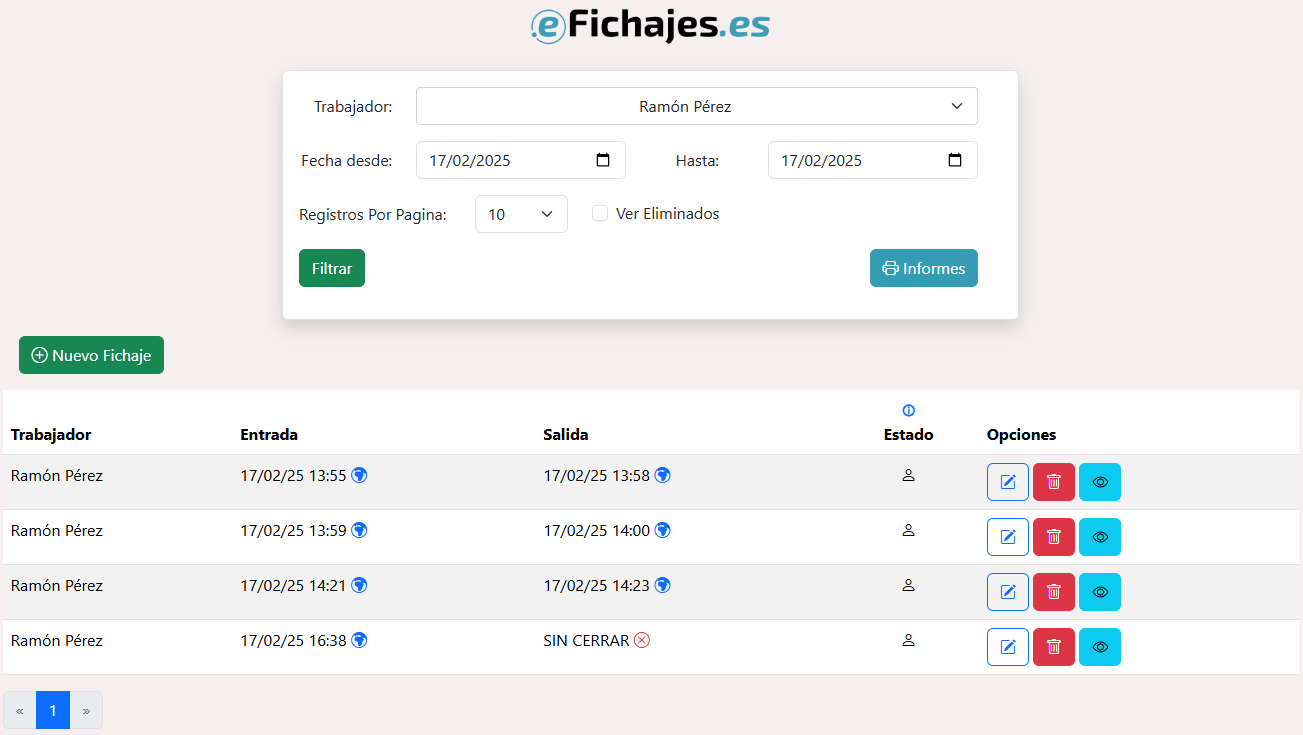
Task: Click the next page arrow
Action: tap(86, 710)
